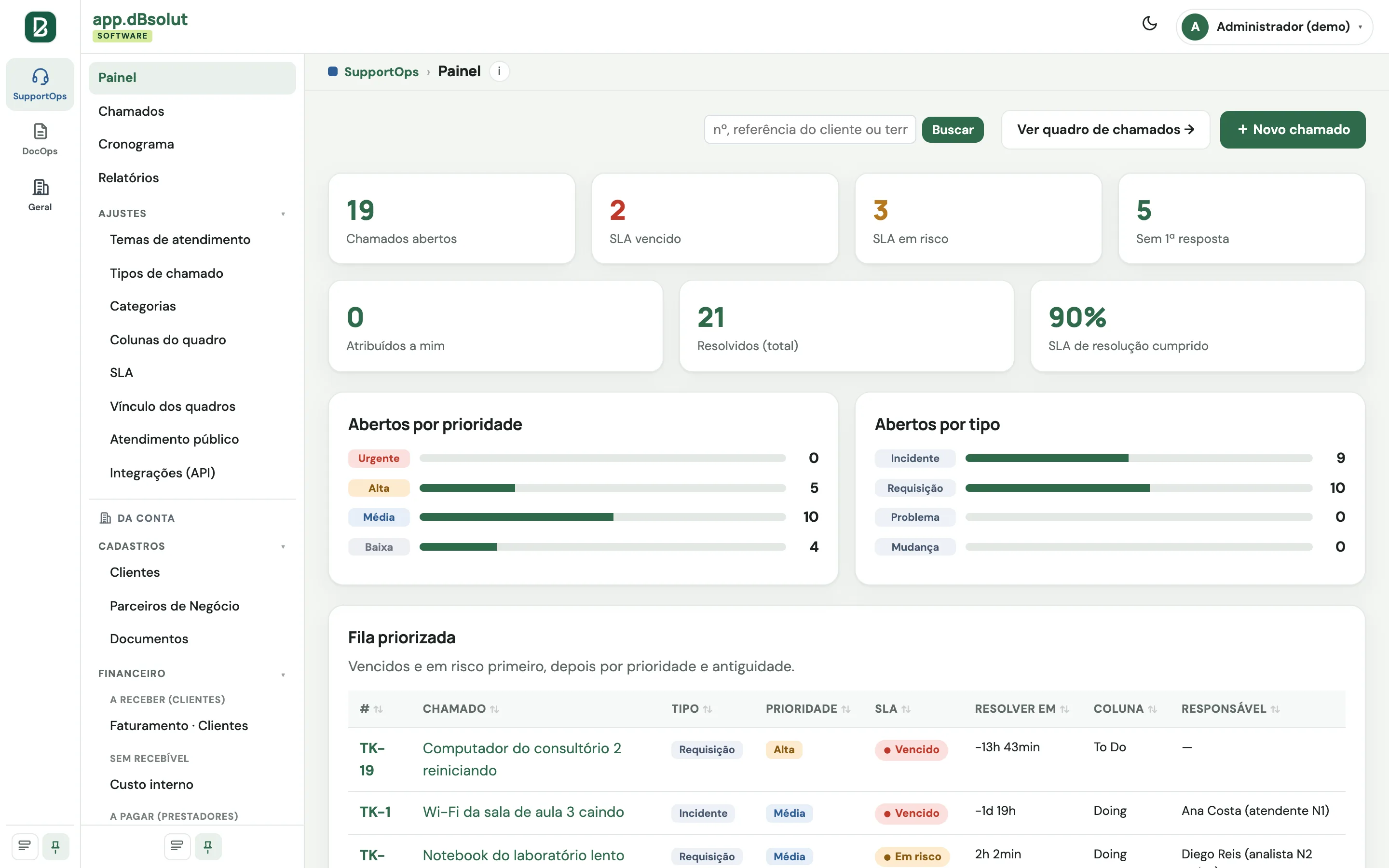Click the Incidente type badge in chart

pos(915,458)
